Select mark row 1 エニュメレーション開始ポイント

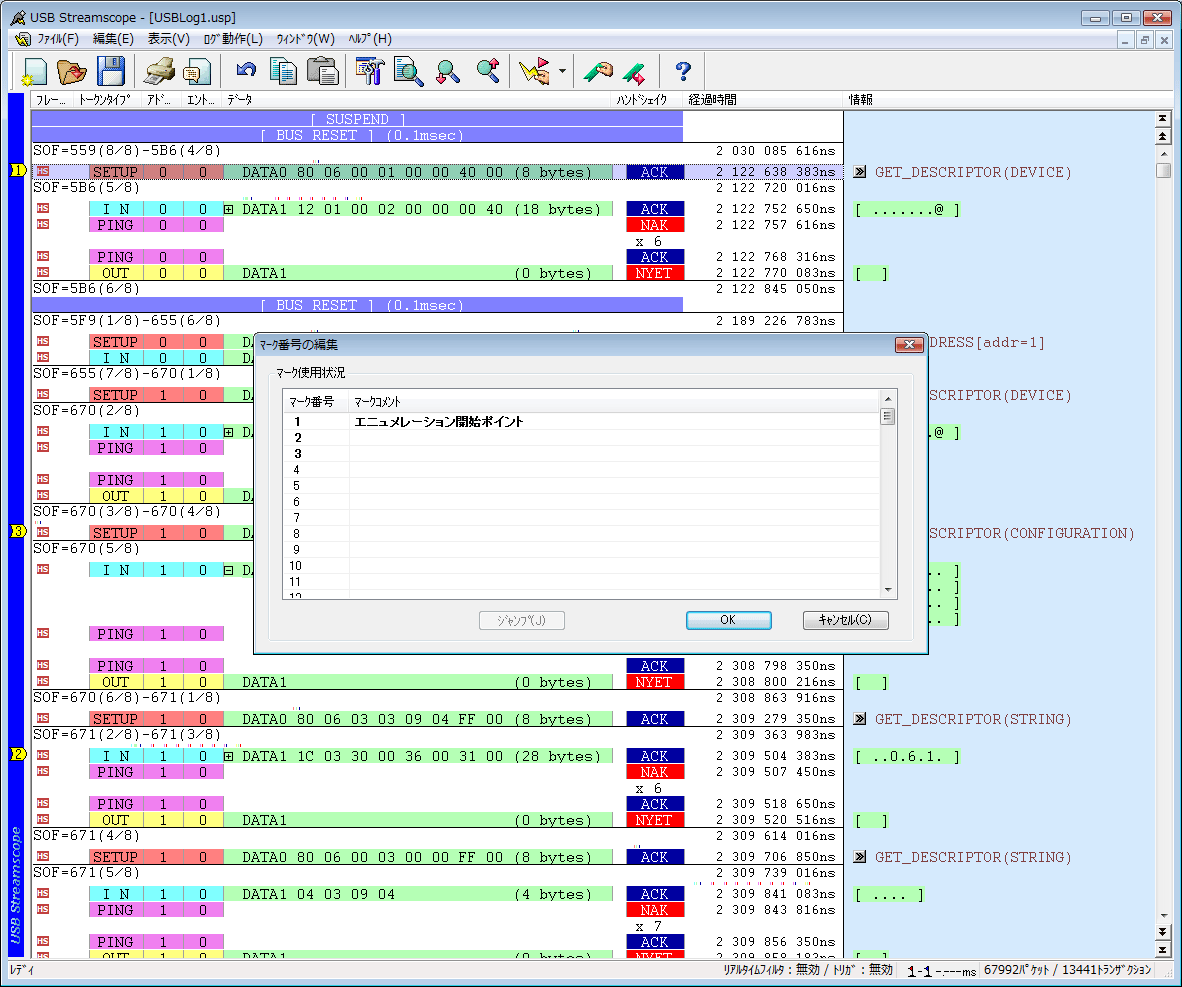[x=580, y=421]
